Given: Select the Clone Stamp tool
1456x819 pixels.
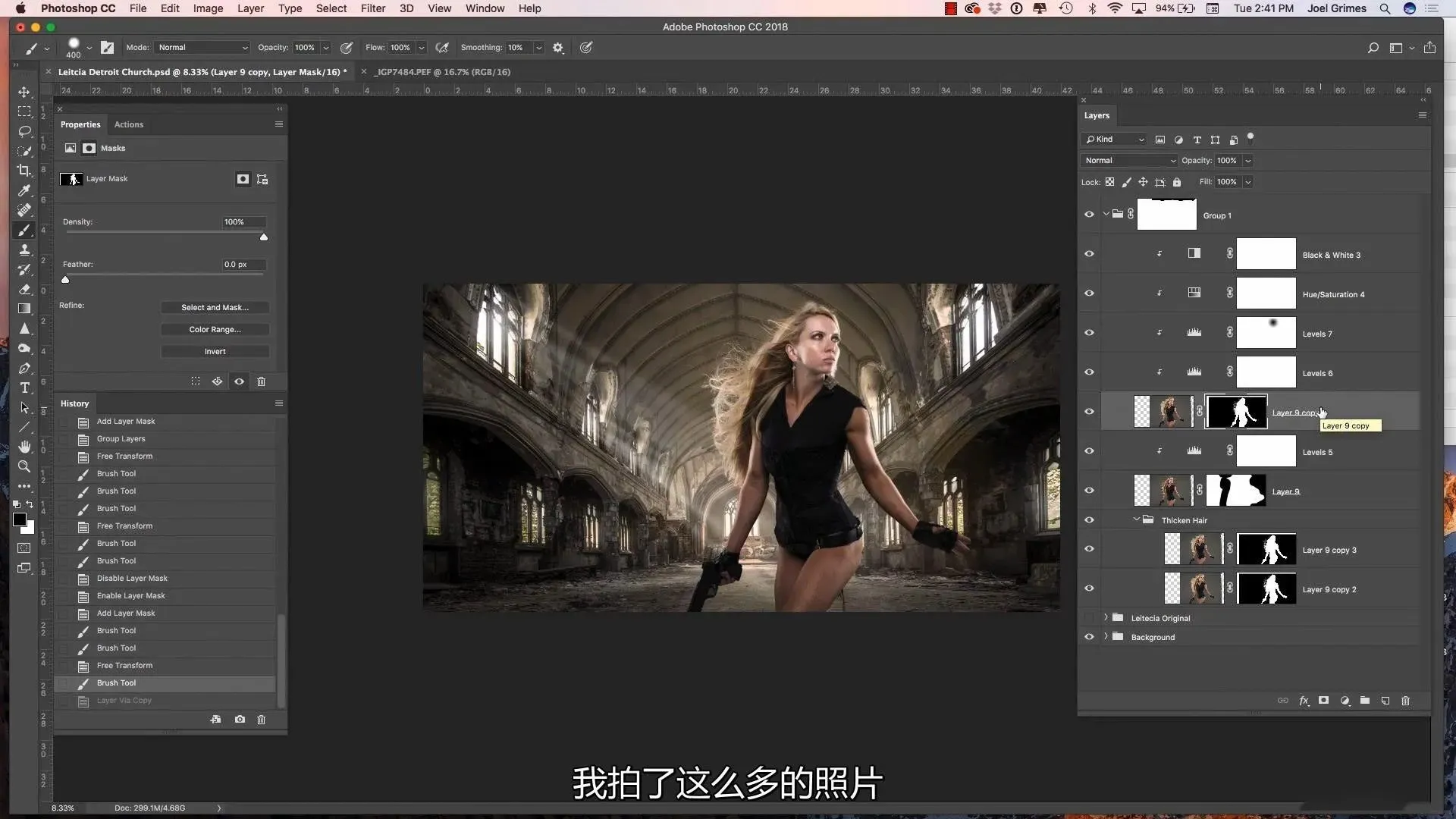Looking at the screenshot, I should 24,249.
